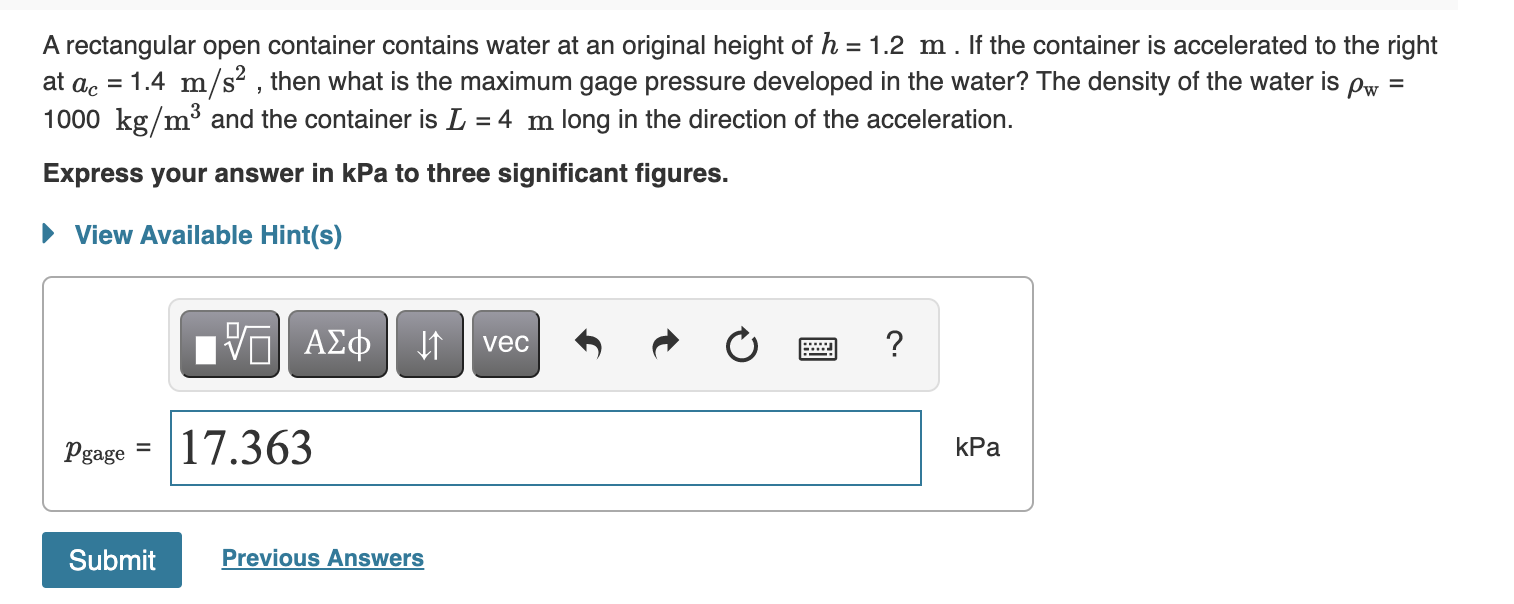This screenshot has height=604, width=1514.
Task: Click inside the answer entry box
Action: (545, 448)
